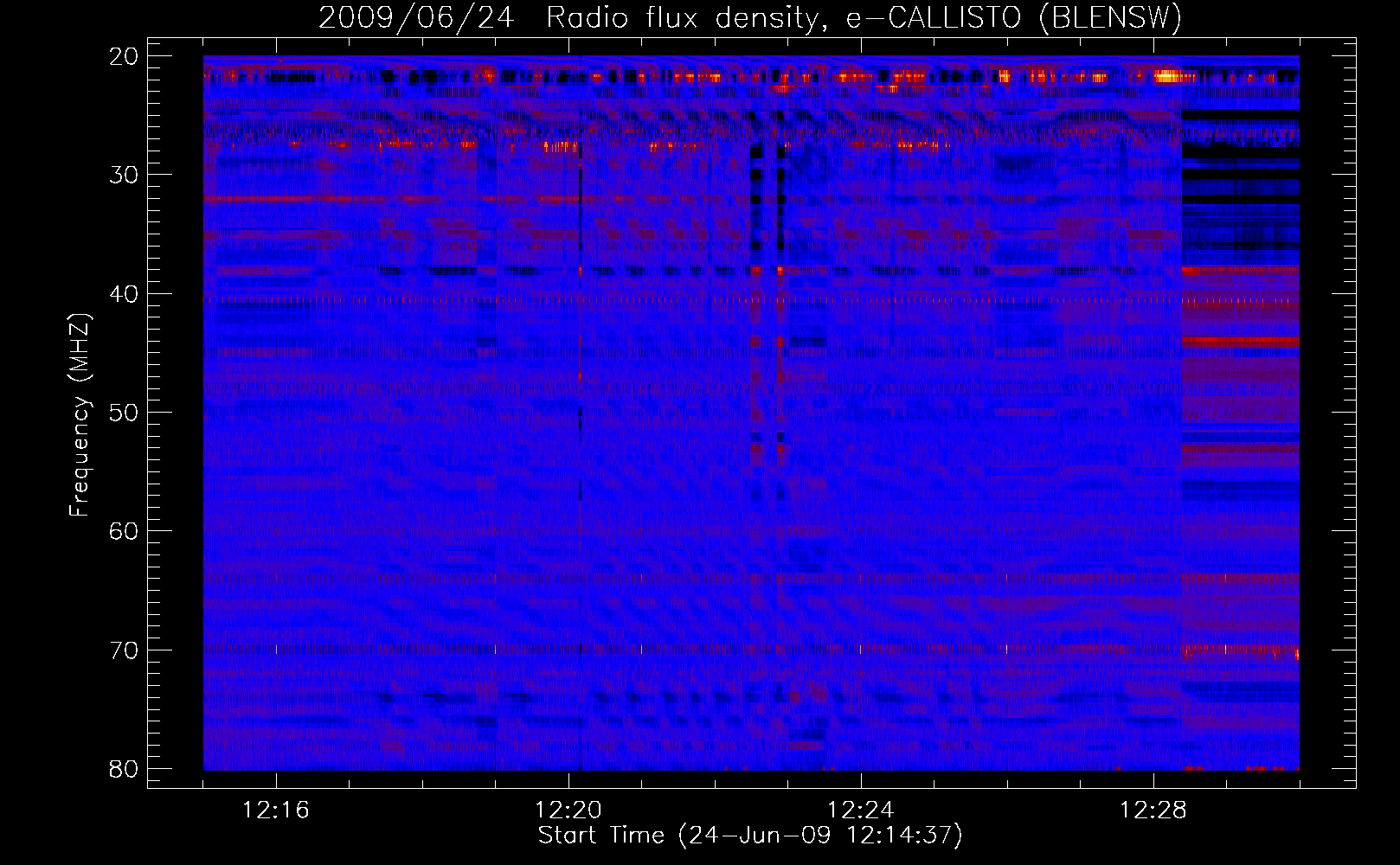Click the frequency label 50

[x=125, y=413]
